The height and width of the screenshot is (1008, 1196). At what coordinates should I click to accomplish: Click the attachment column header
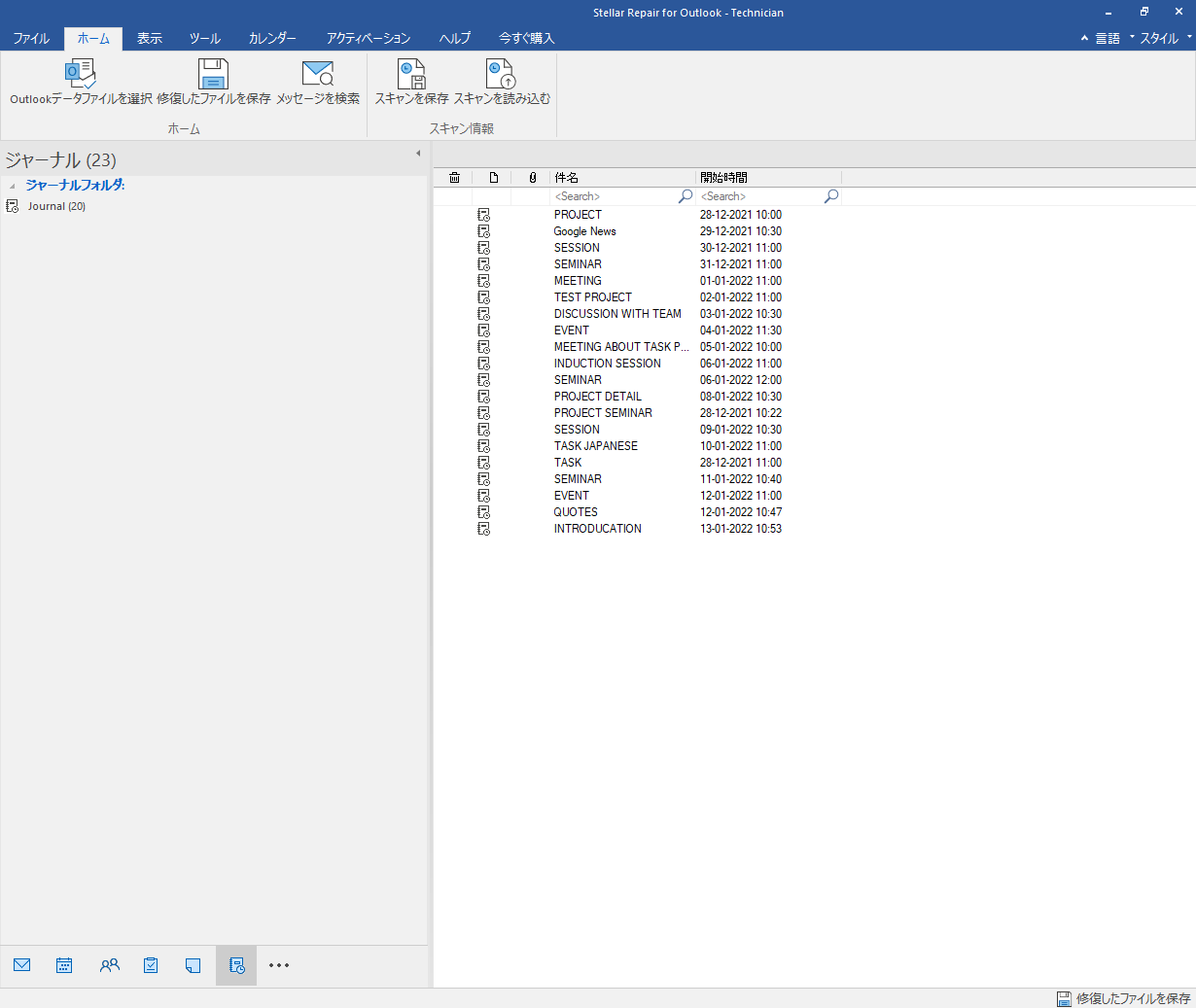tap(533, 177)
